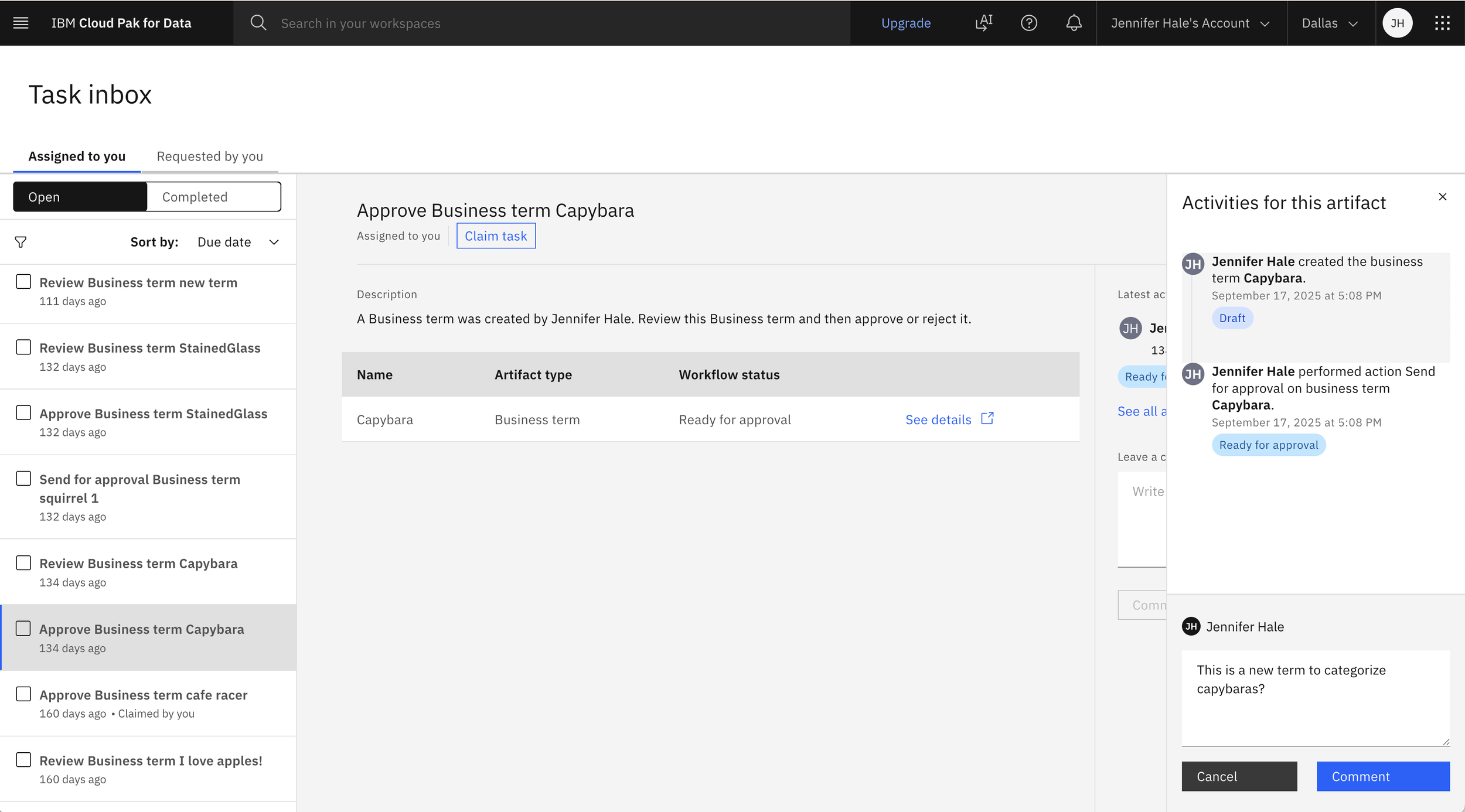Open the help question mark icon
This screenshot has height=812, width=1465.
click(x=1028, y=23)
